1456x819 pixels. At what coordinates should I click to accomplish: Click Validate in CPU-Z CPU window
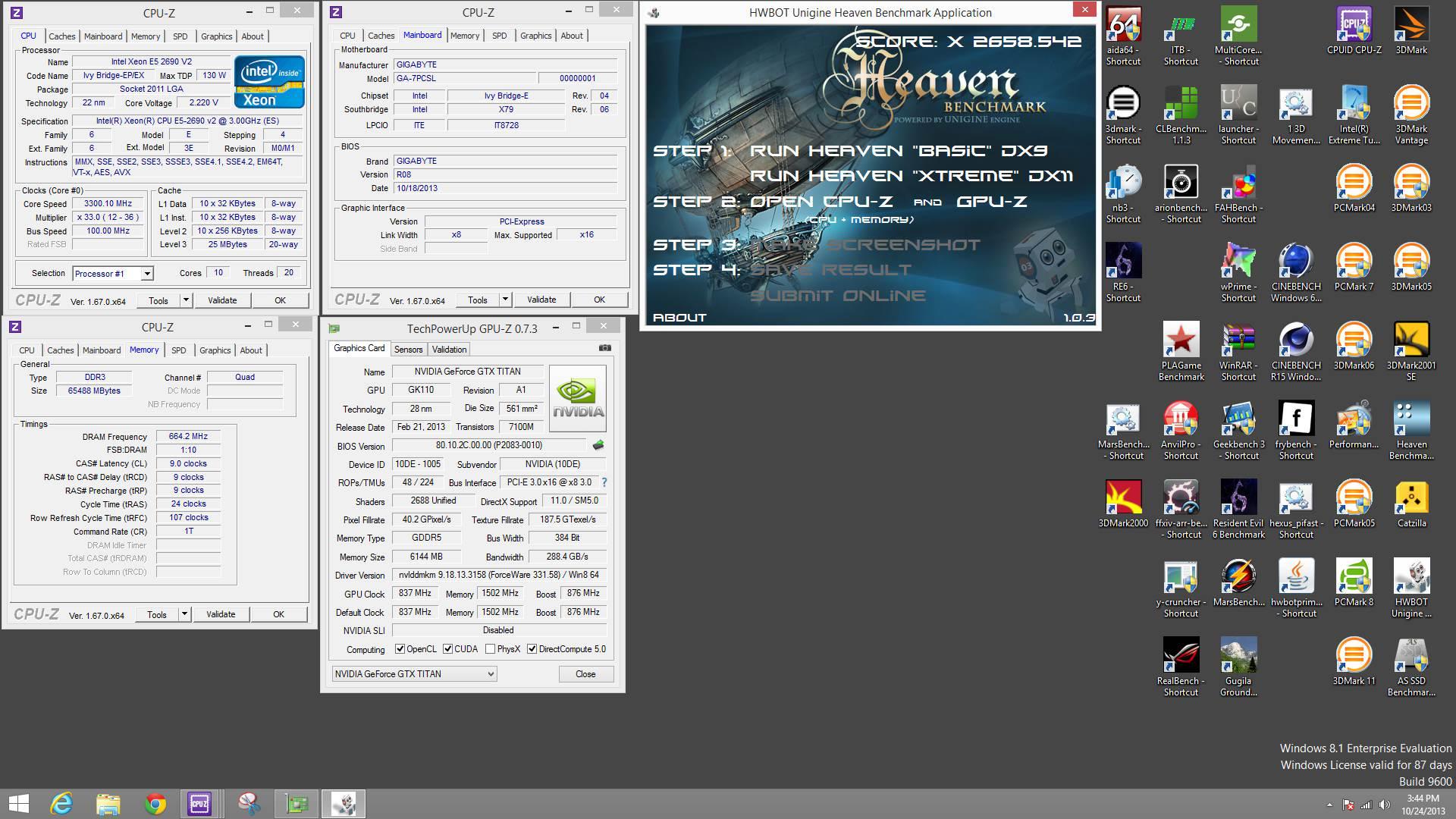click(222, 300)
